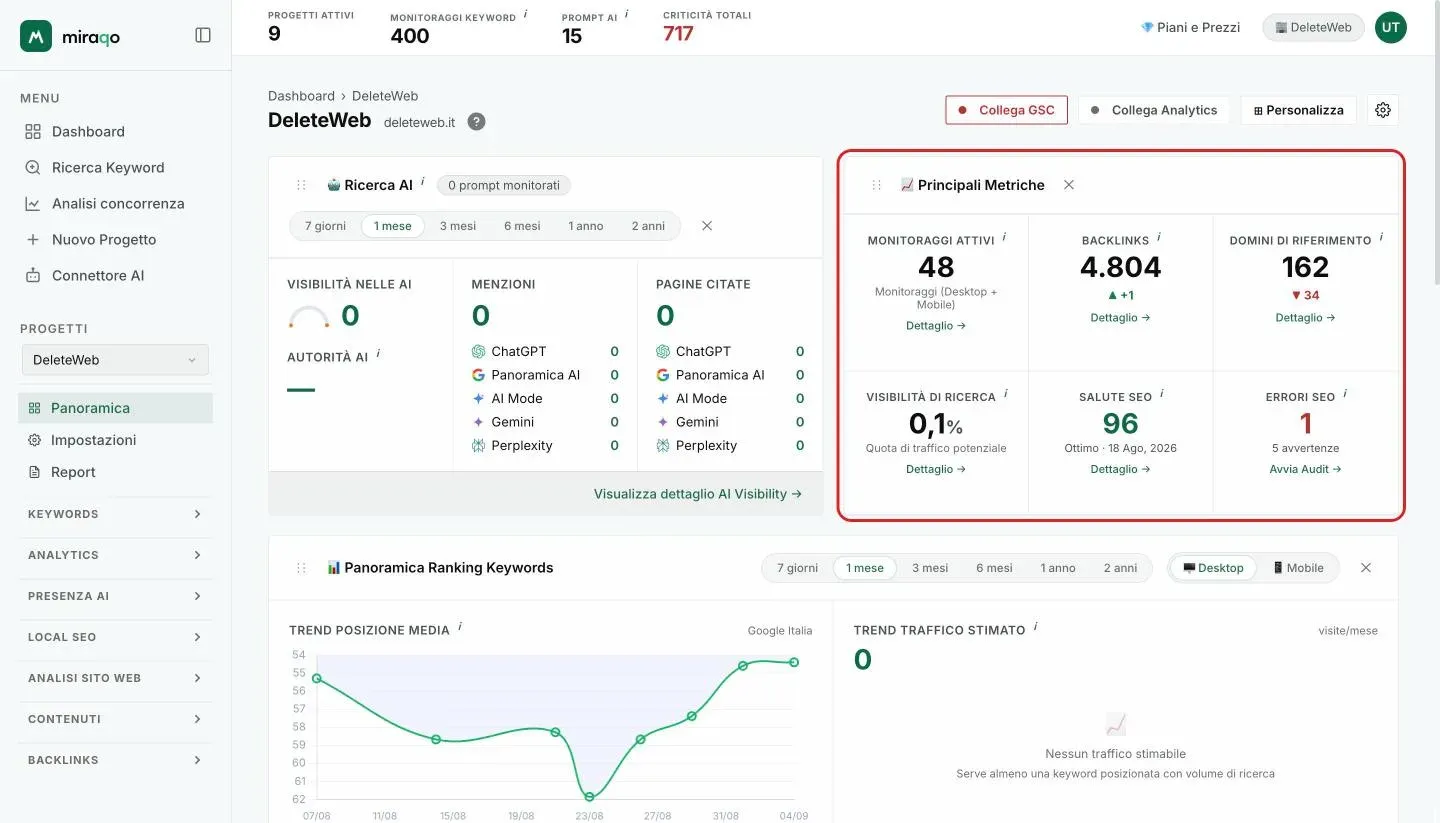1440x823 pixels.
Task: Click info icon next to Errori SEO
Action: point(1345,394)
